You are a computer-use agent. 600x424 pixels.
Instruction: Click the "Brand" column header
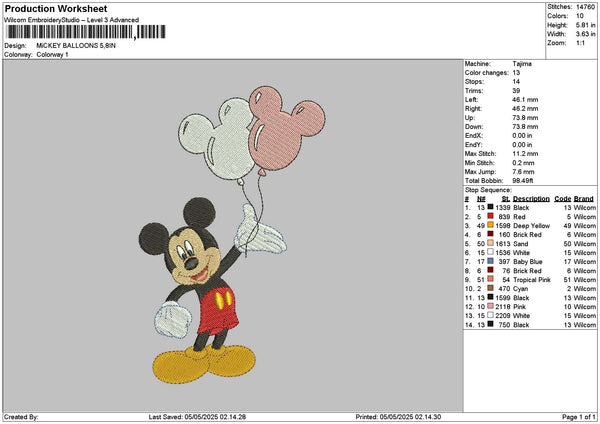pyautogui.click(x=584, y=199)
